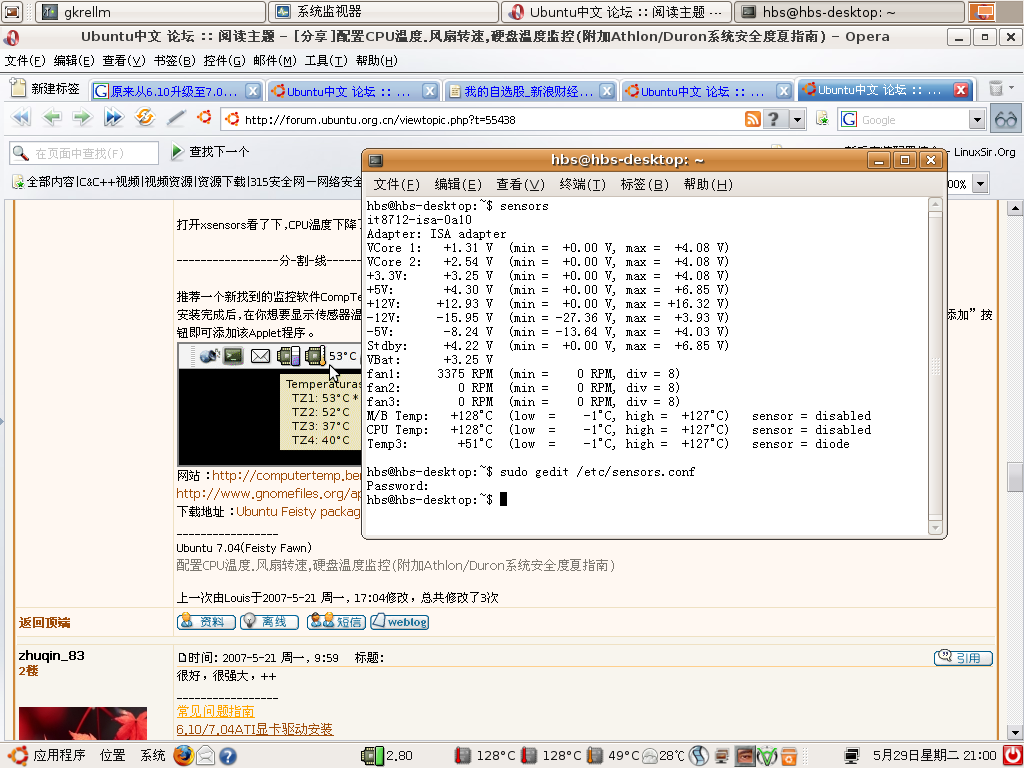
Task: Click the 在页面中查找 find-in-page field
Action: [x=84, y=153]
